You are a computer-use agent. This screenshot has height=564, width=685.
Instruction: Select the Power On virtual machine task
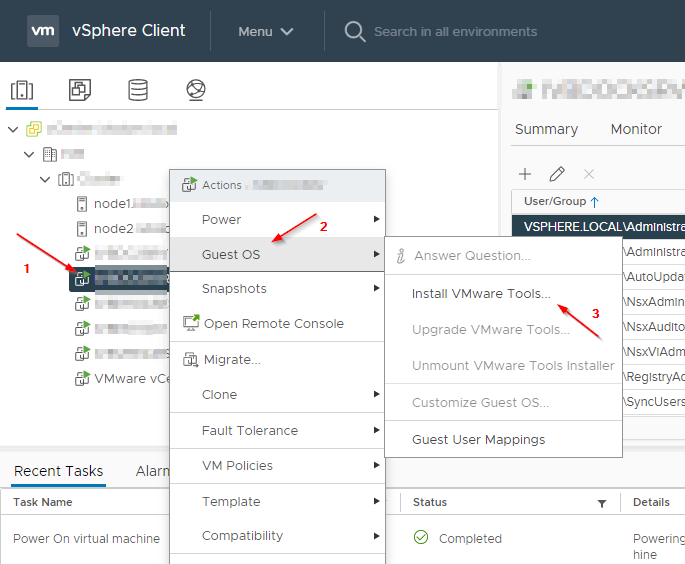tap(86, 539)
